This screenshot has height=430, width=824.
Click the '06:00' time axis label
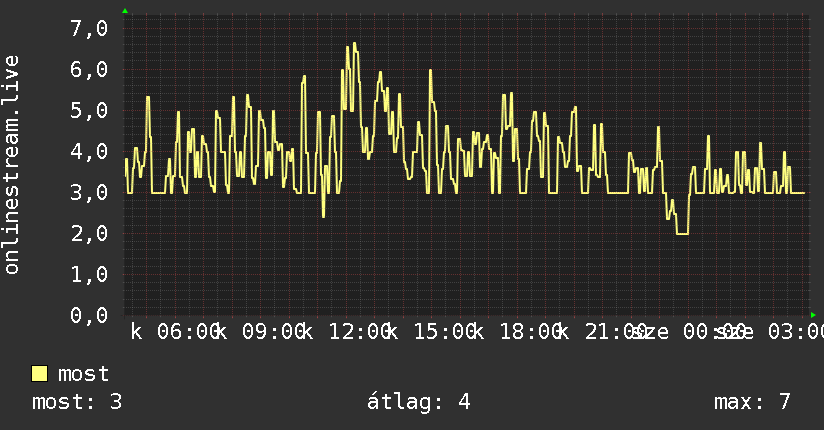pyautogui.click(x=188, y=332)
